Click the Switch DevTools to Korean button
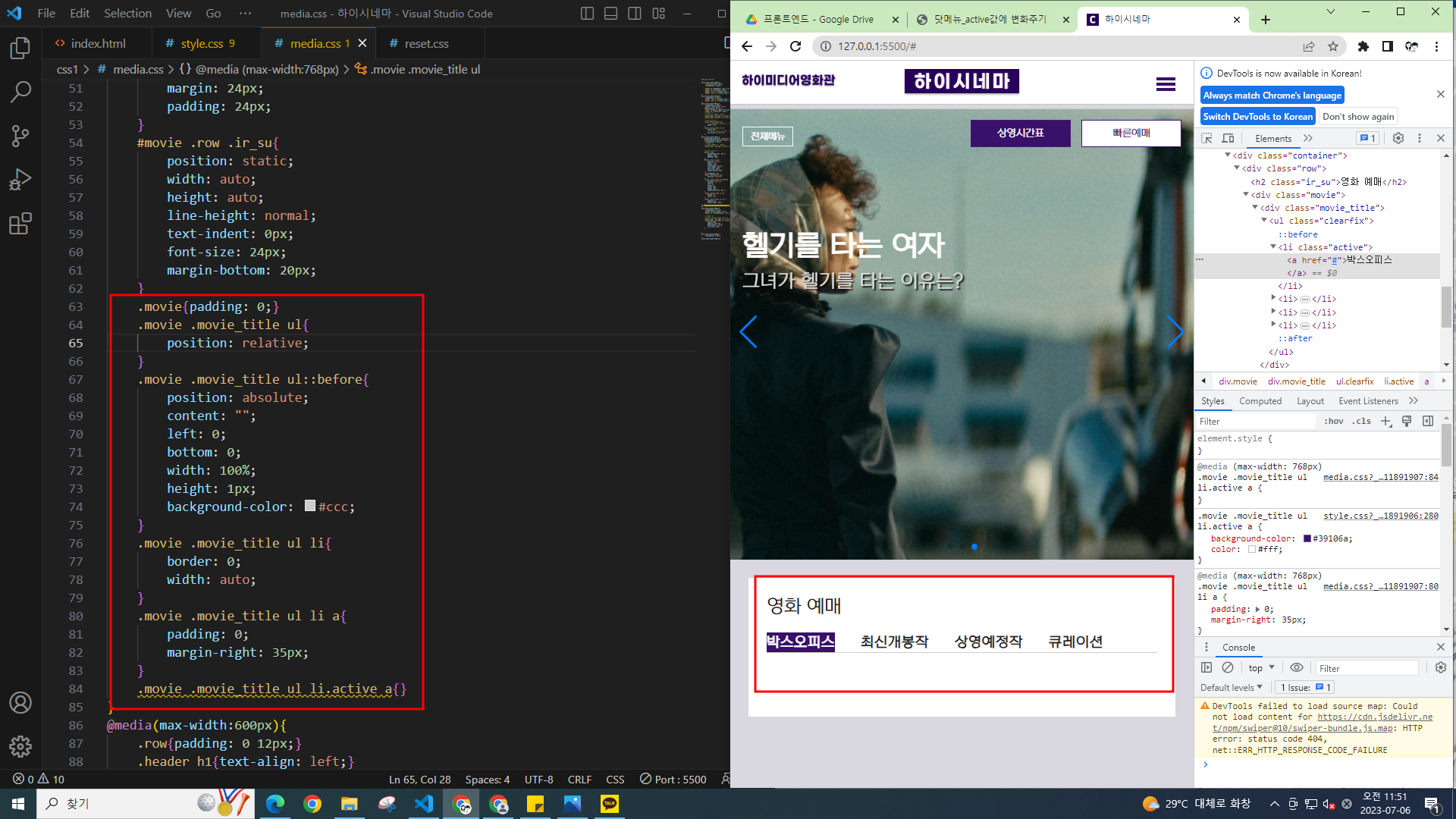 1257,117
